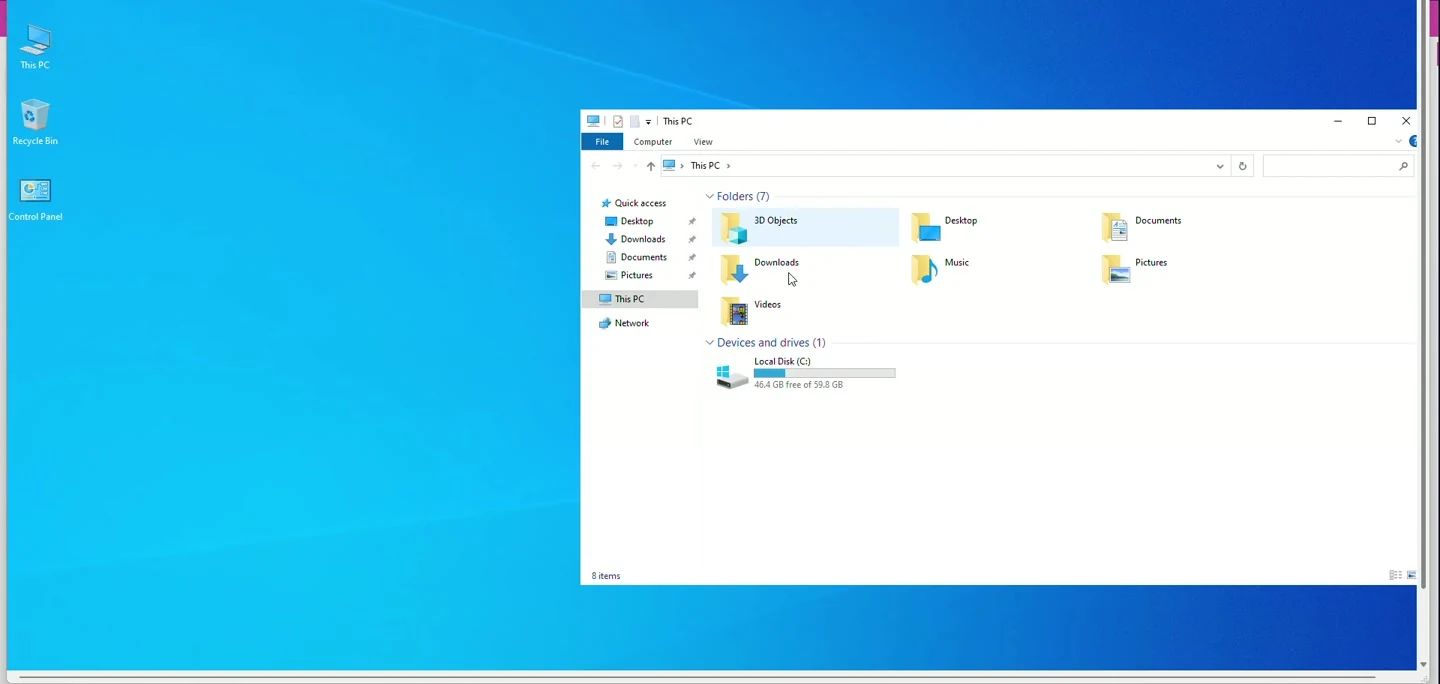Click the magnifier search icon
1440x684 pixels.
tap(1404, 166)
